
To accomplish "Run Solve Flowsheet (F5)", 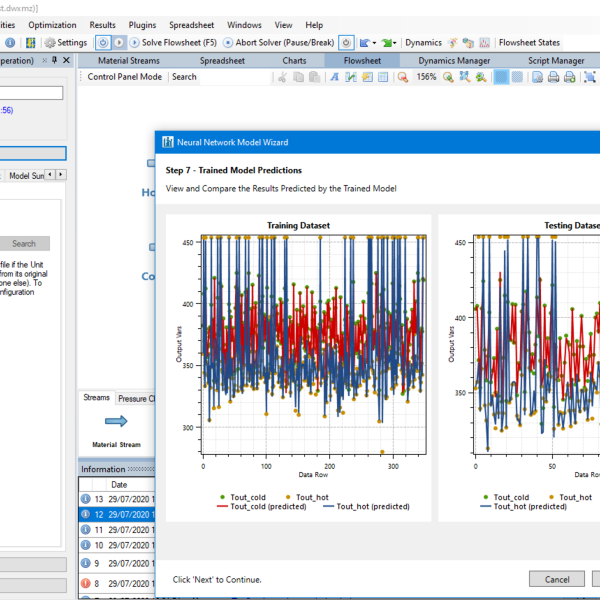I will pyautogui.click(x=173, y=42).
